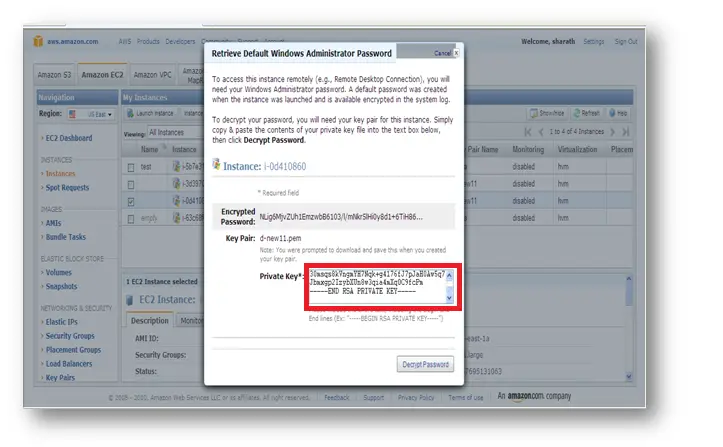Click the amazon.com company logo in footer
Viewport: 723px width, 447px height.
click(x=534, y=396)
